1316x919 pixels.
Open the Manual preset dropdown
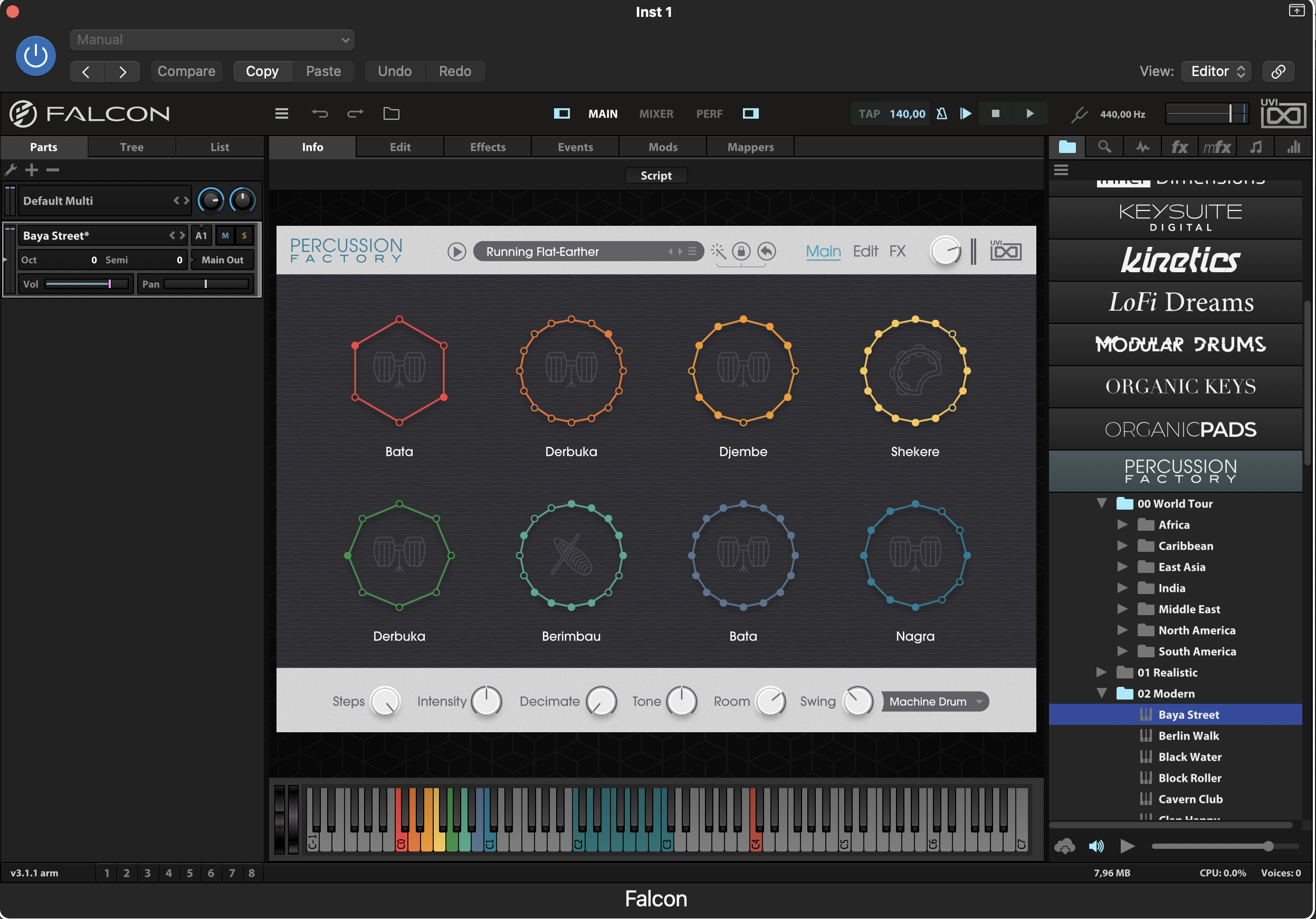(x=212, y=40)
